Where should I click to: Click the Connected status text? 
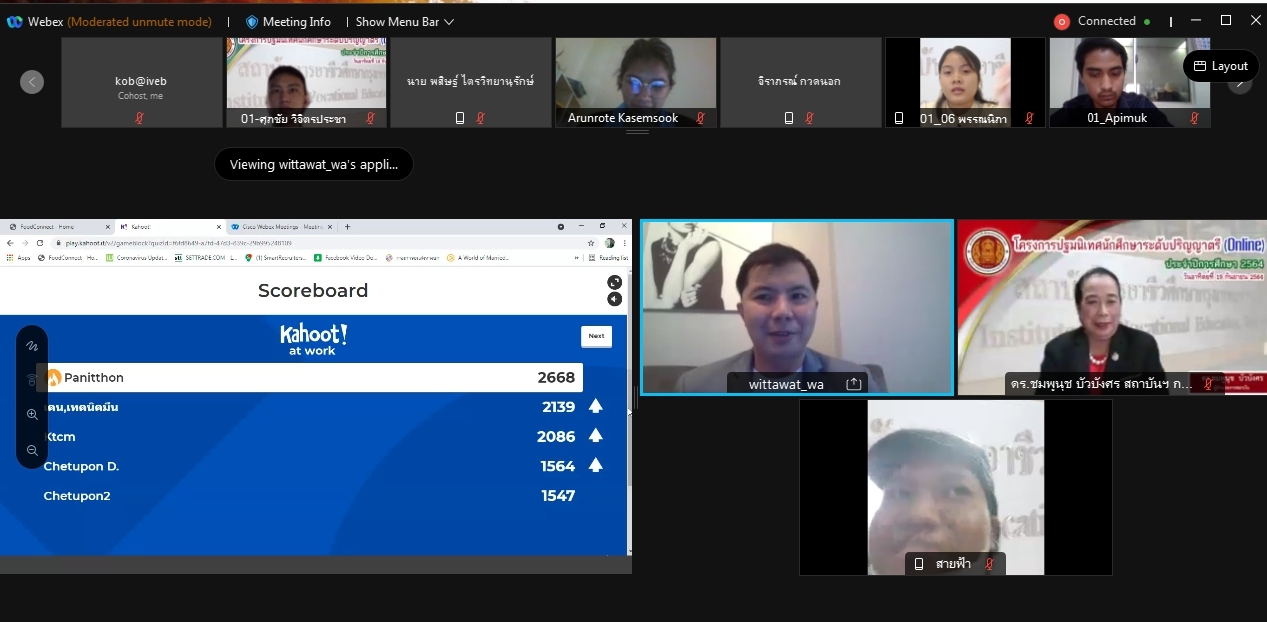point(1106,21)
